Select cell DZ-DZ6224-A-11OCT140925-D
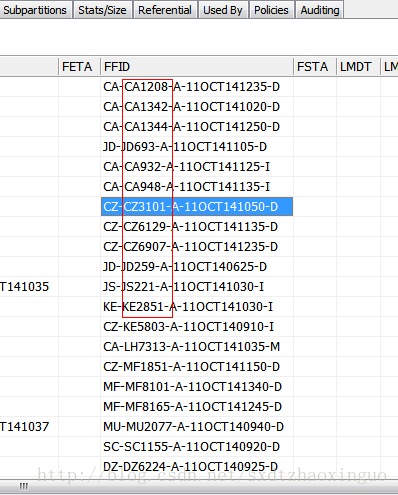The width and height of the screenshot is (398, 495). pyautogui.click(x=197, y=467)
